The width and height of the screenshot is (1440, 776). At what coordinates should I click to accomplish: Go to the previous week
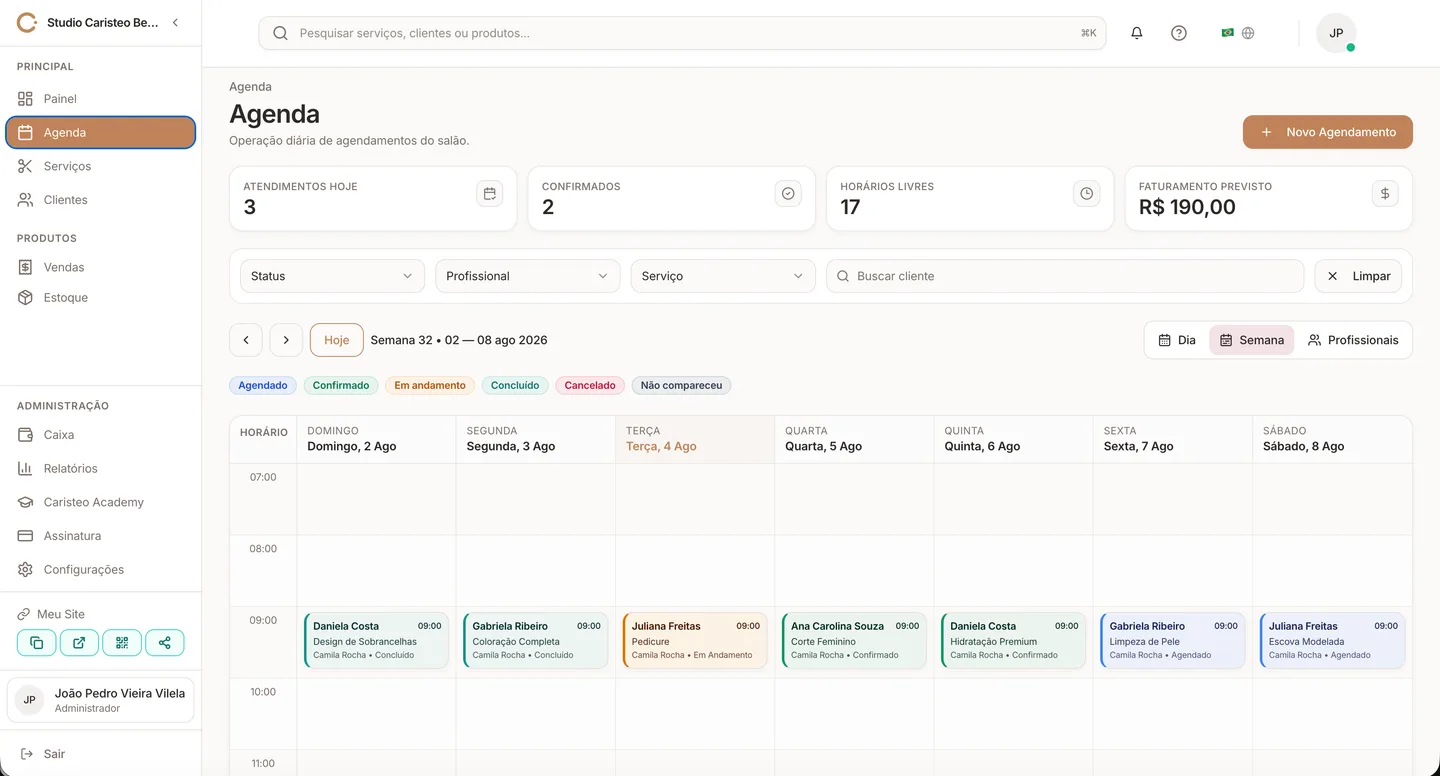246,340
